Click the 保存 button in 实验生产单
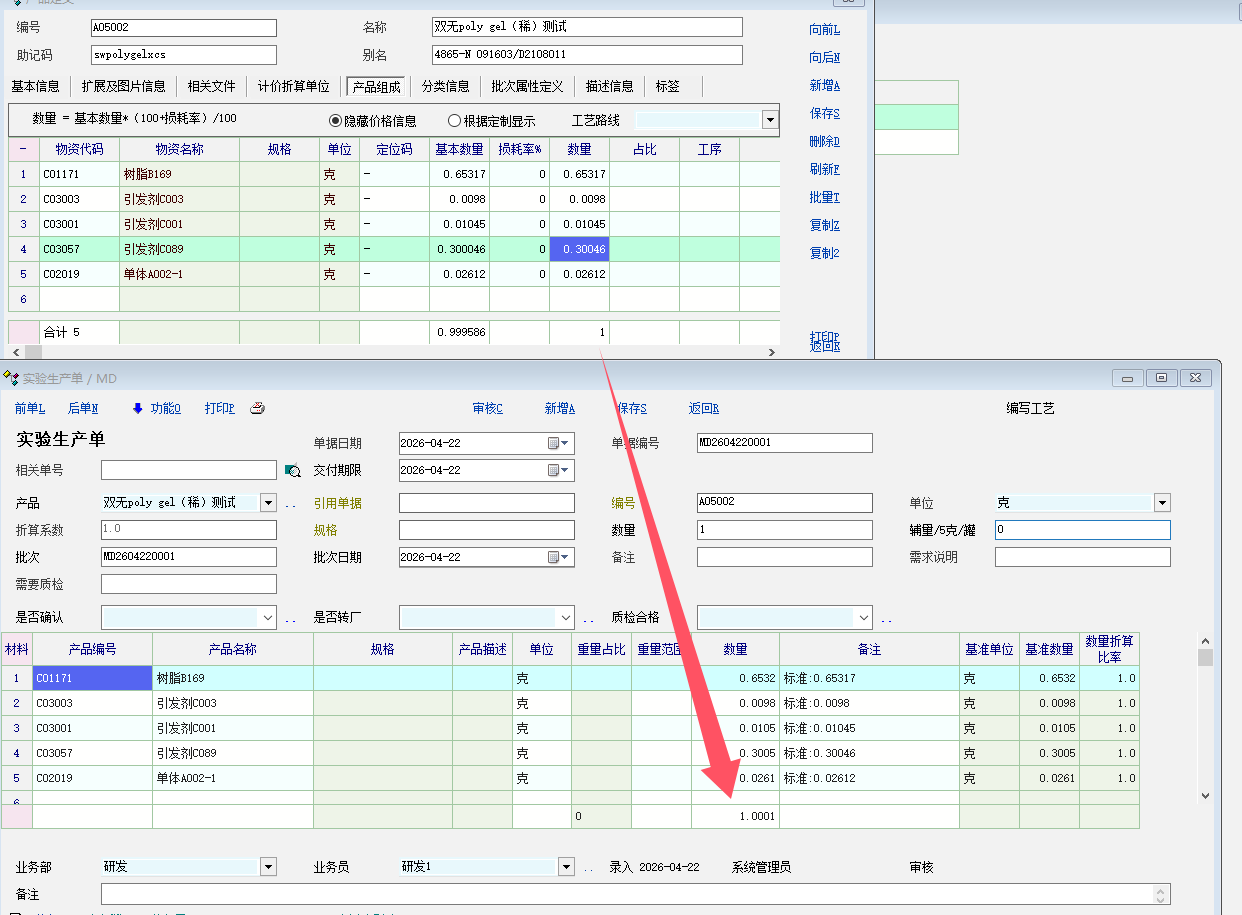 coord(631,408)
